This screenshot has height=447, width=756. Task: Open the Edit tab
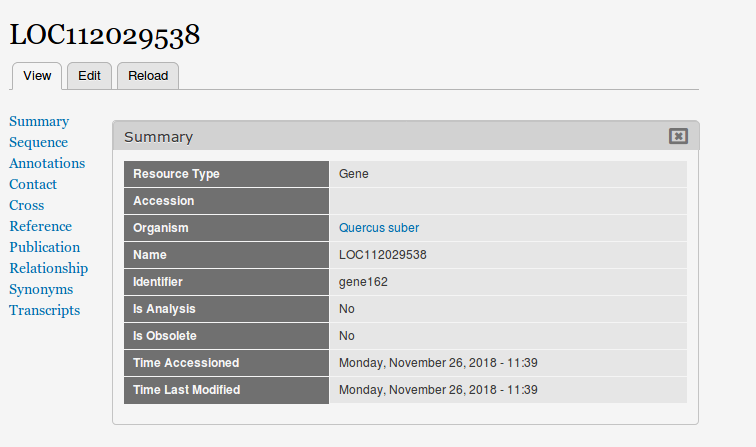click(x=89, y=76)
